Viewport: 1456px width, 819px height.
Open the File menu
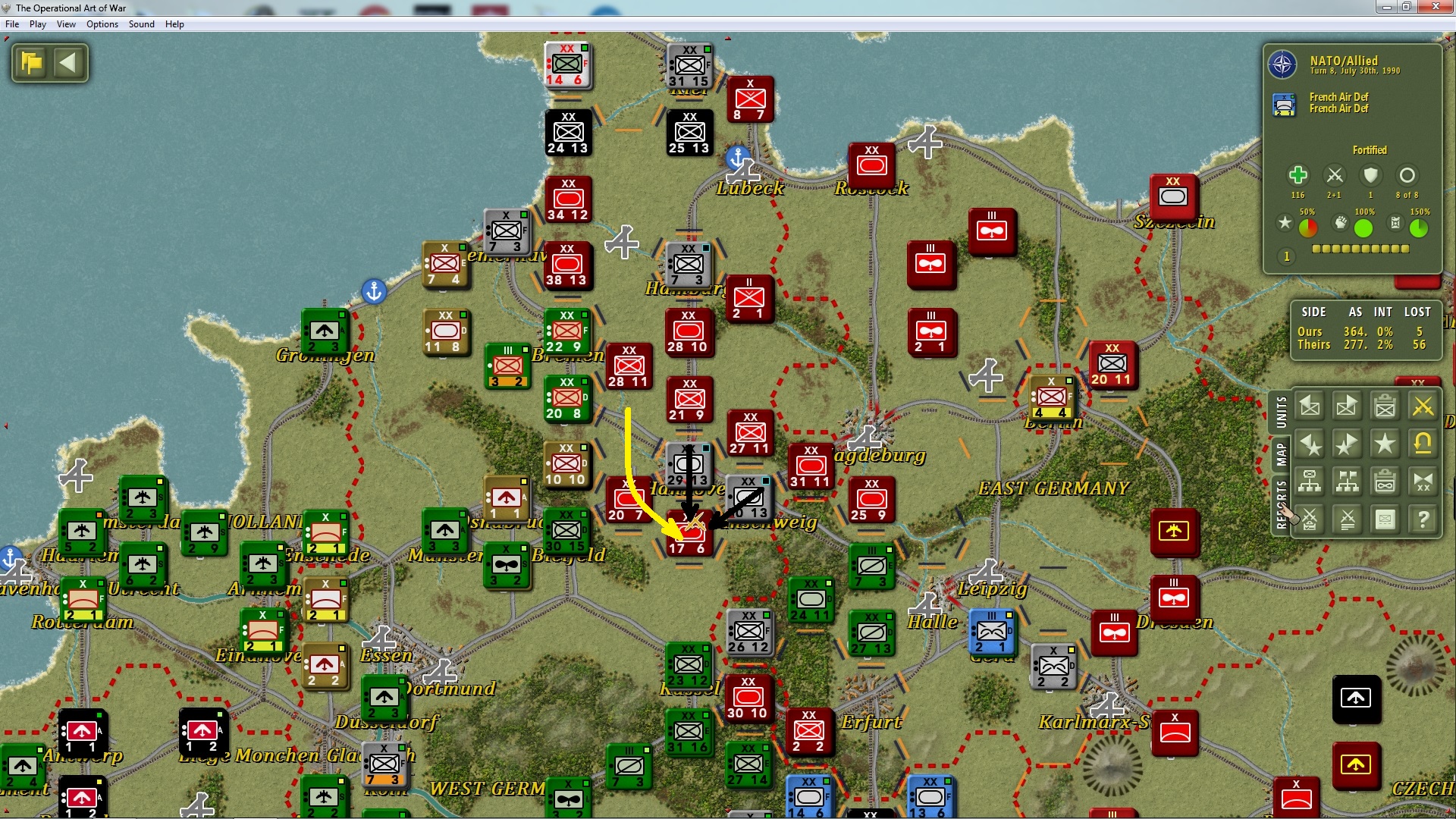click(x=12, y=24)
